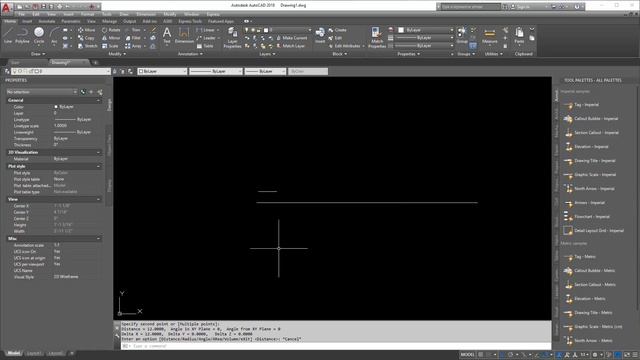The height and width of the screenshot is (360, 640).
Task: Toggle the grid display in status bar
Action: tap(481, 355)
